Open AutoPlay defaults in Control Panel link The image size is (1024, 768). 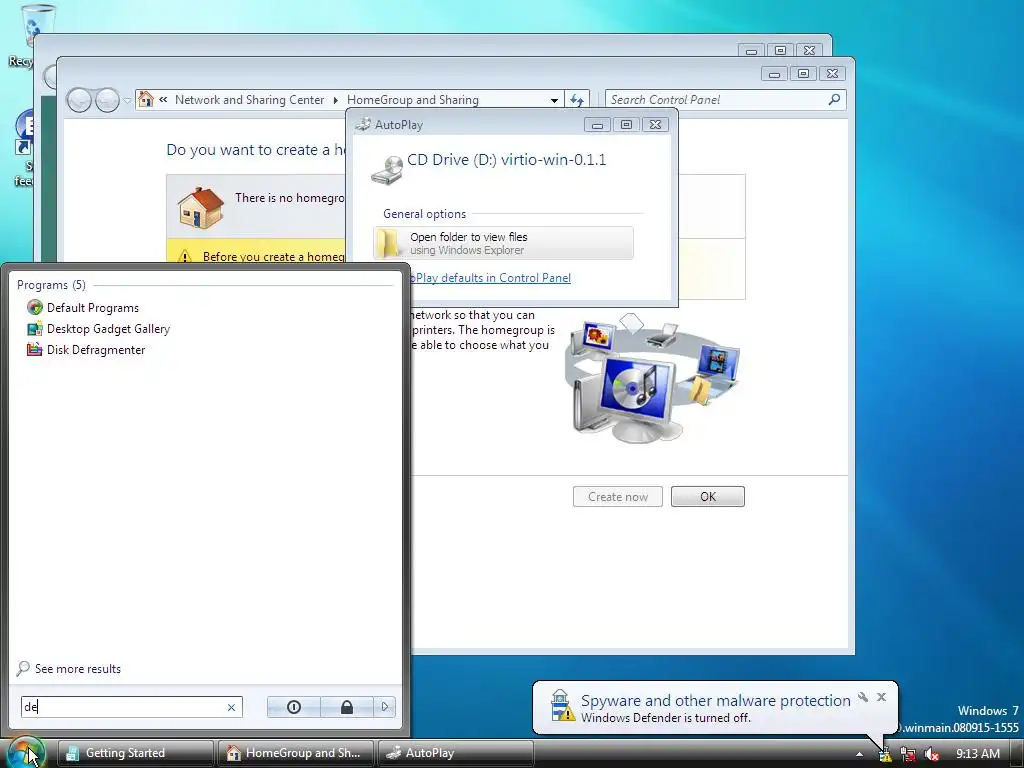[490, 278]
